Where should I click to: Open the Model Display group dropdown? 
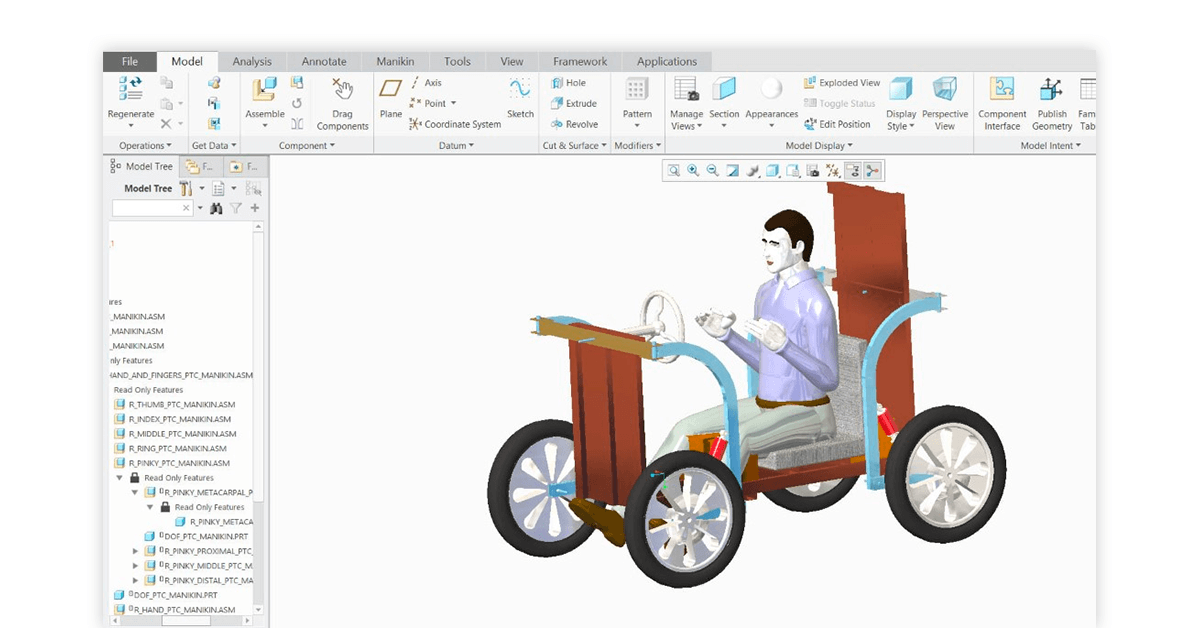click(x=819, y=145)
